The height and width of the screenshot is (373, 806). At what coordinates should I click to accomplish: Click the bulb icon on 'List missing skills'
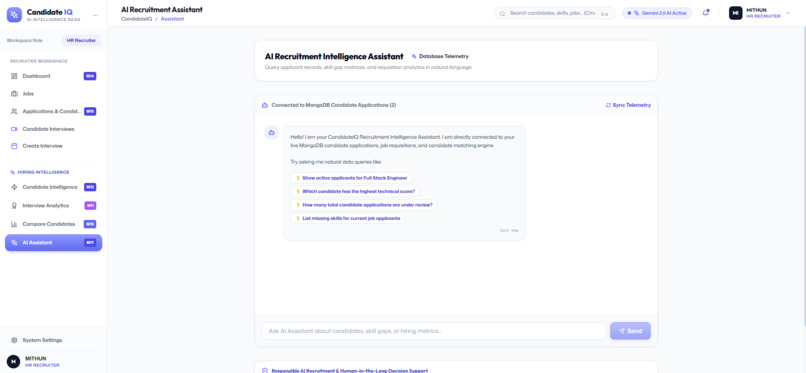pos(298,218)
